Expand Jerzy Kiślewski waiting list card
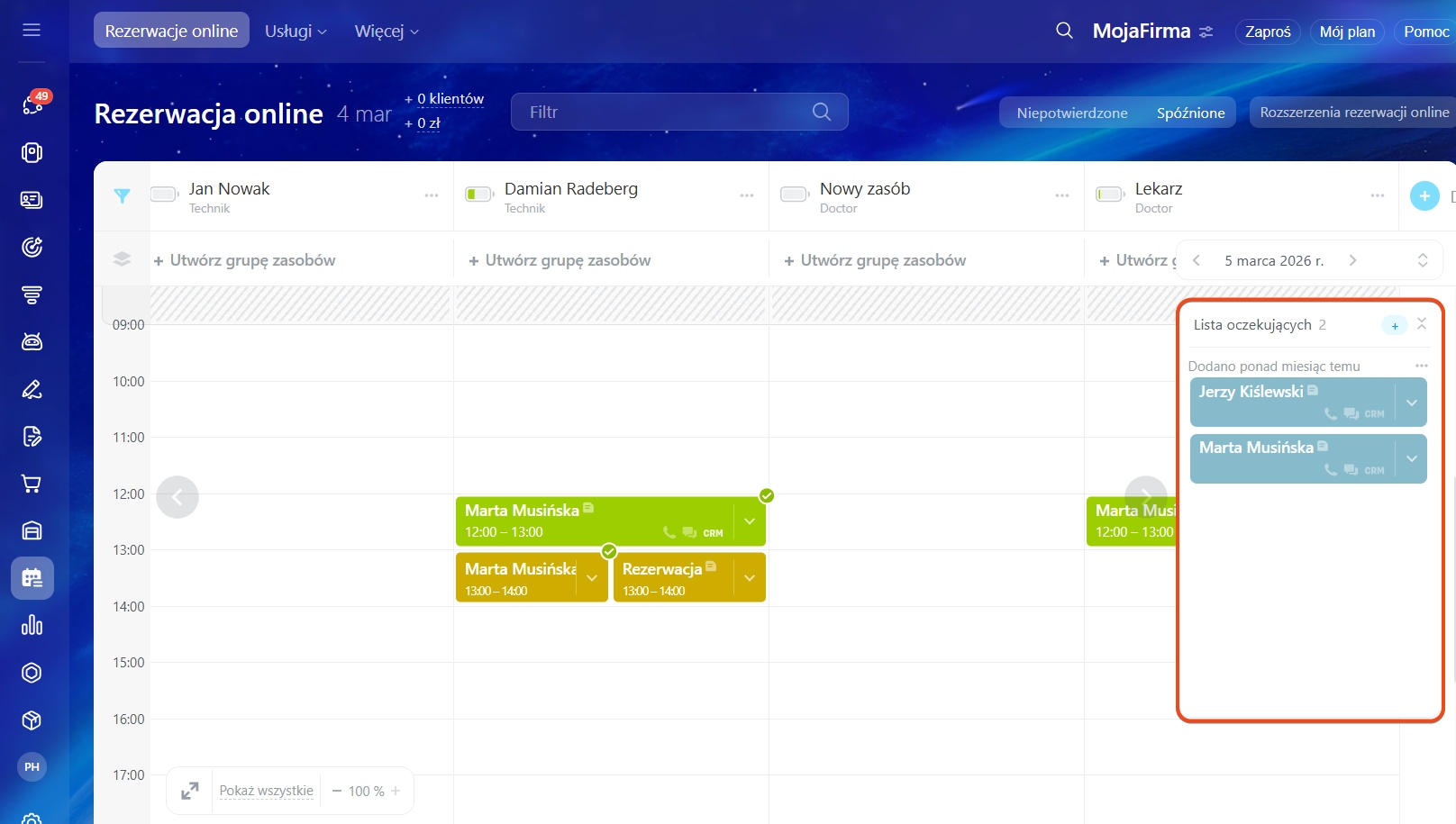Image resolution: width=1456 pixels, height=824 pixels. tap(1411, 403)
